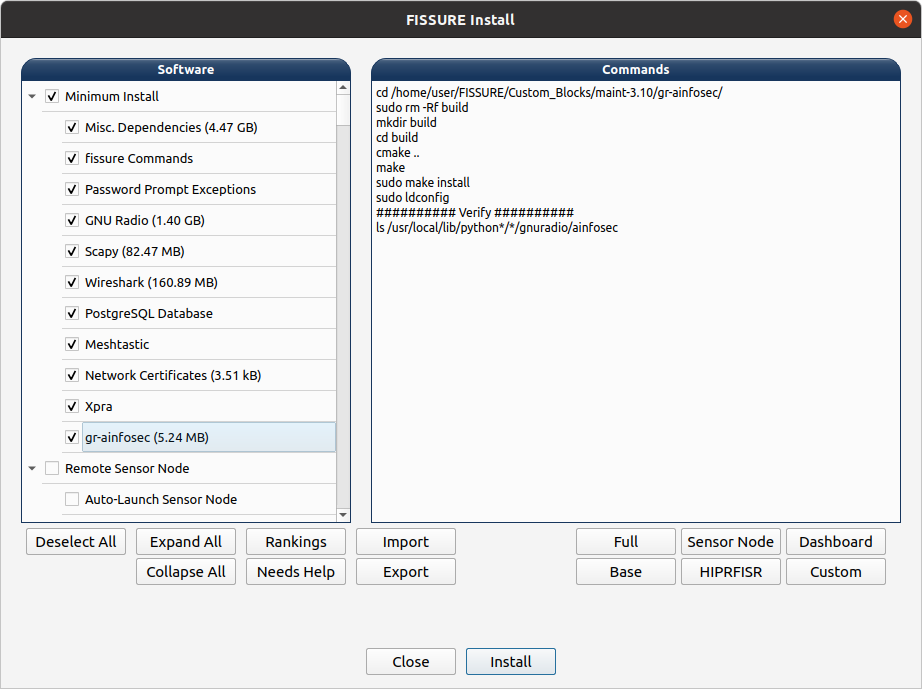This screenshot has width=922, height=689.
Task: Uncheck Network Certificates (3.51 kB) checkbox
Action: pyautogui.click(x=72, y=376)
